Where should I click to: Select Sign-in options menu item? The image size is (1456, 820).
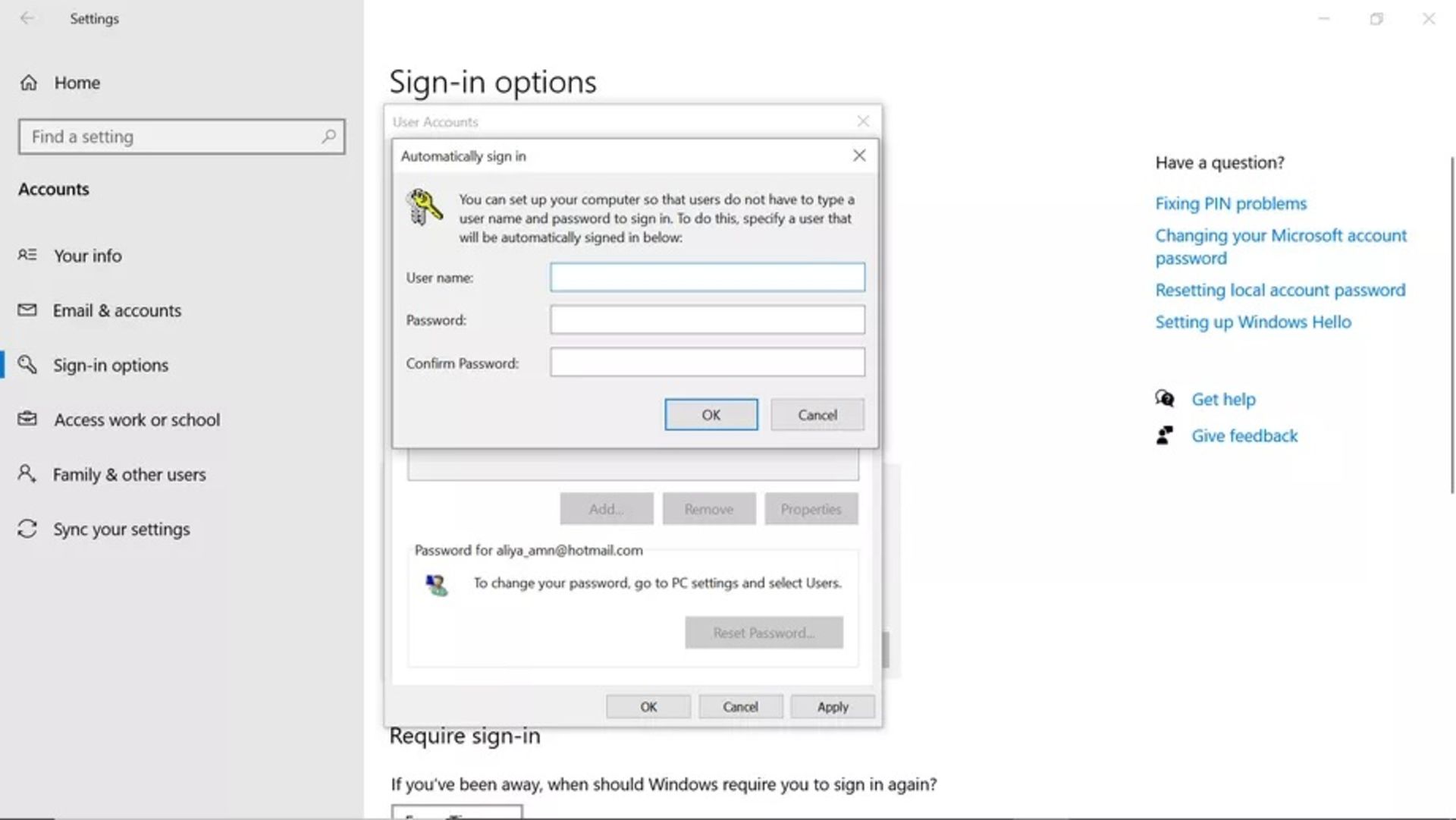110,365
